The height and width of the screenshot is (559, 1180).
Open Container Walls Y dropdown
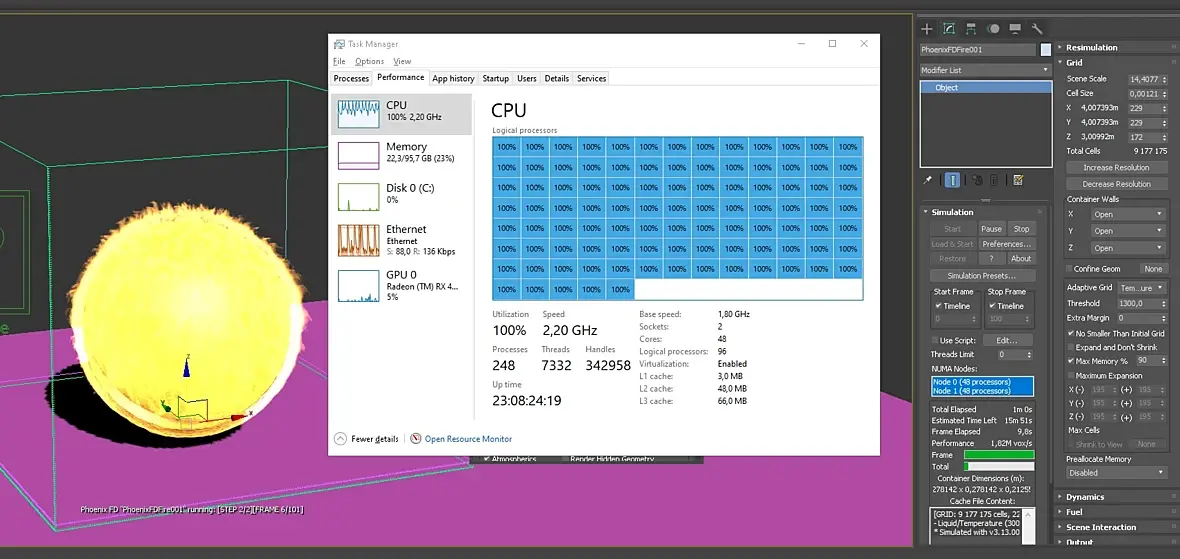(x=1128, y=231)
